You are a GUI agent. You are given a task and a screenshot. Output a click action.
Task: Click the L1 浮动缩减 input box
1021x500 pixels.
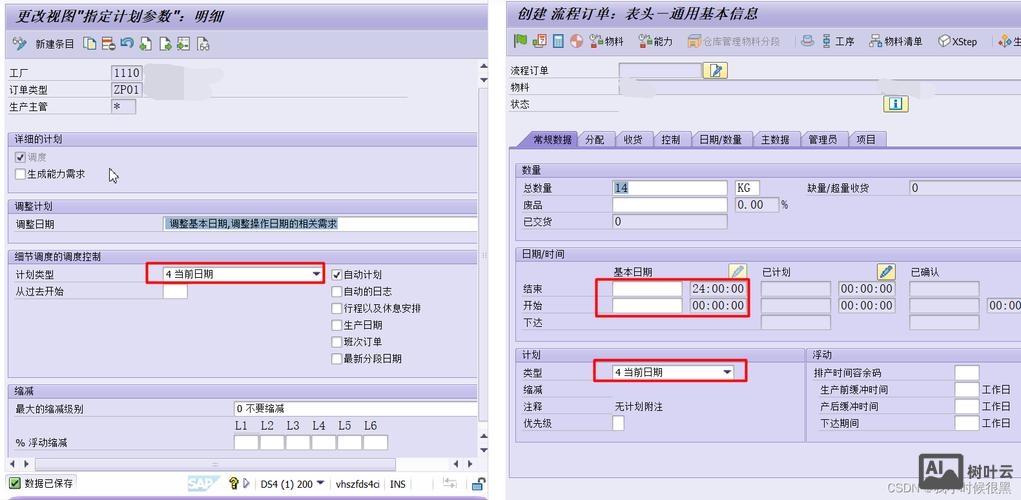pos(246,443)
